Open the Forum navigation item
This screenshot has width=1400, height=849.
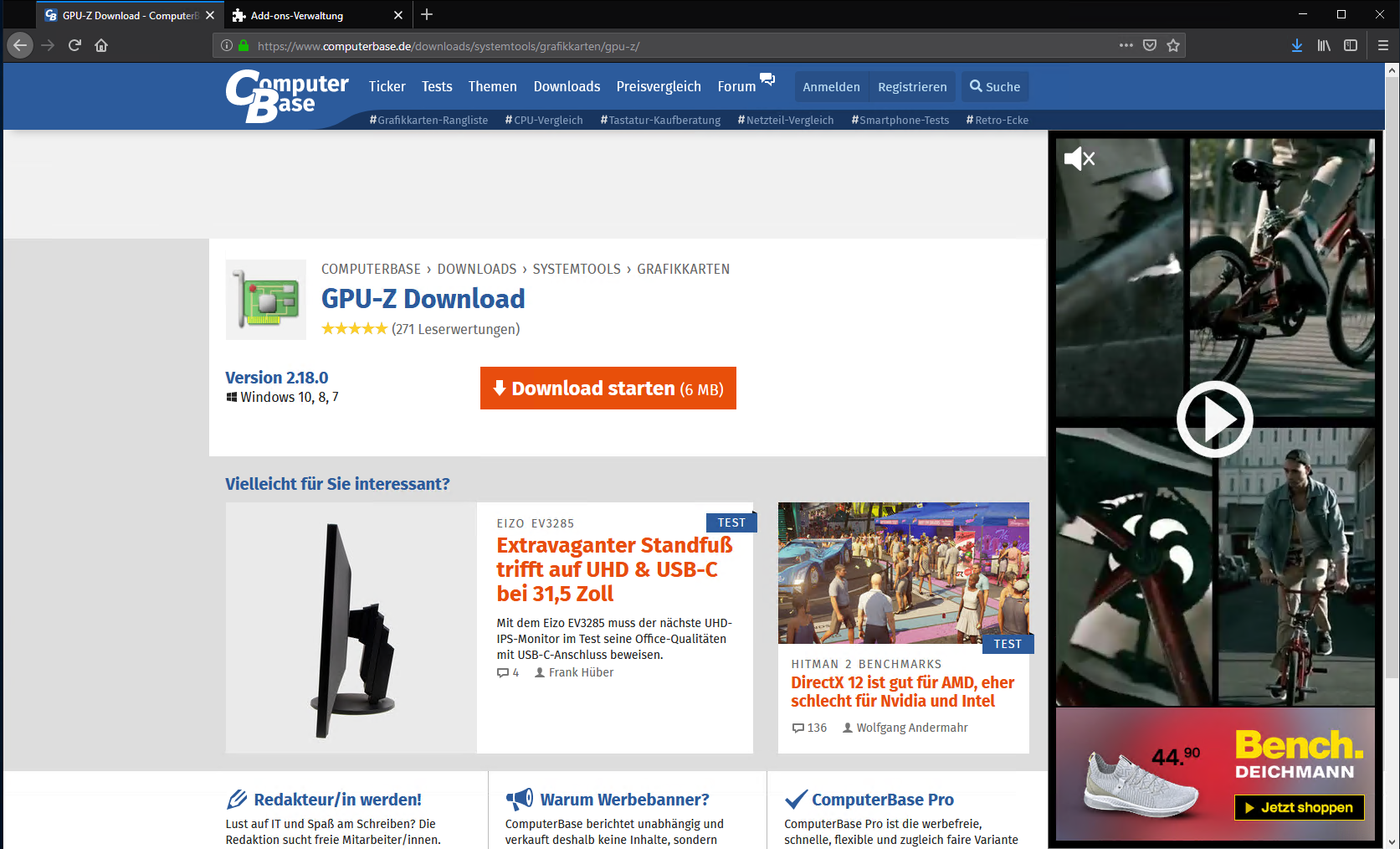pos(736,86)
